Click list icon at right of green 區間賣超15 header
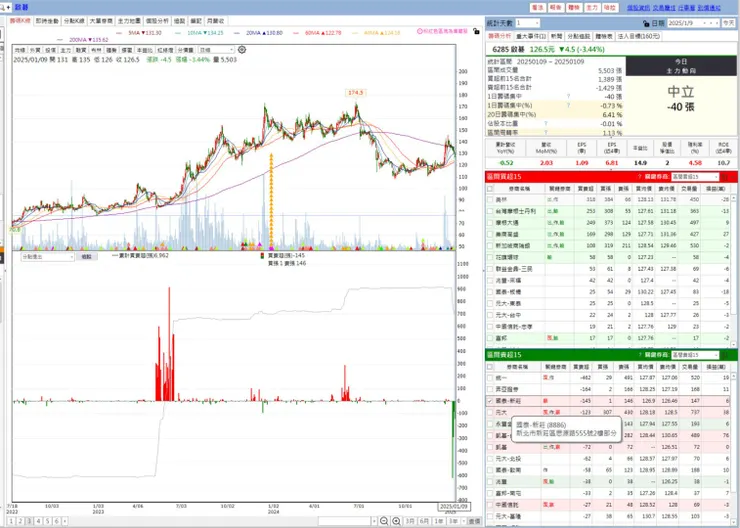The image size is (740, 528). pyautogui.click(x=725, y=355)
